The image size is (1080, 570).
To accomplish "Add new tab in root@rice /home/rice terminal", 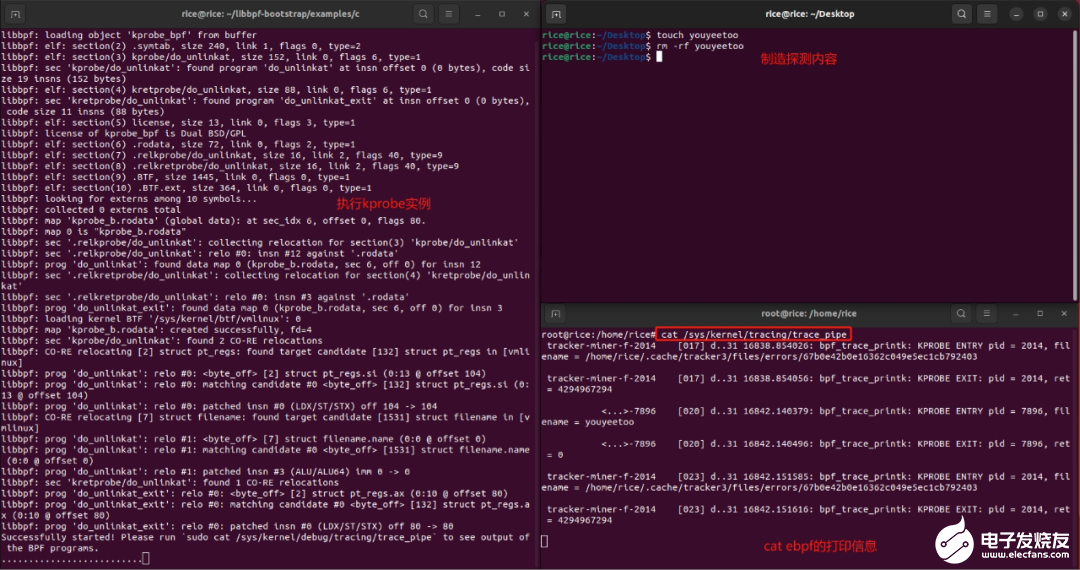I will point(556,314).
